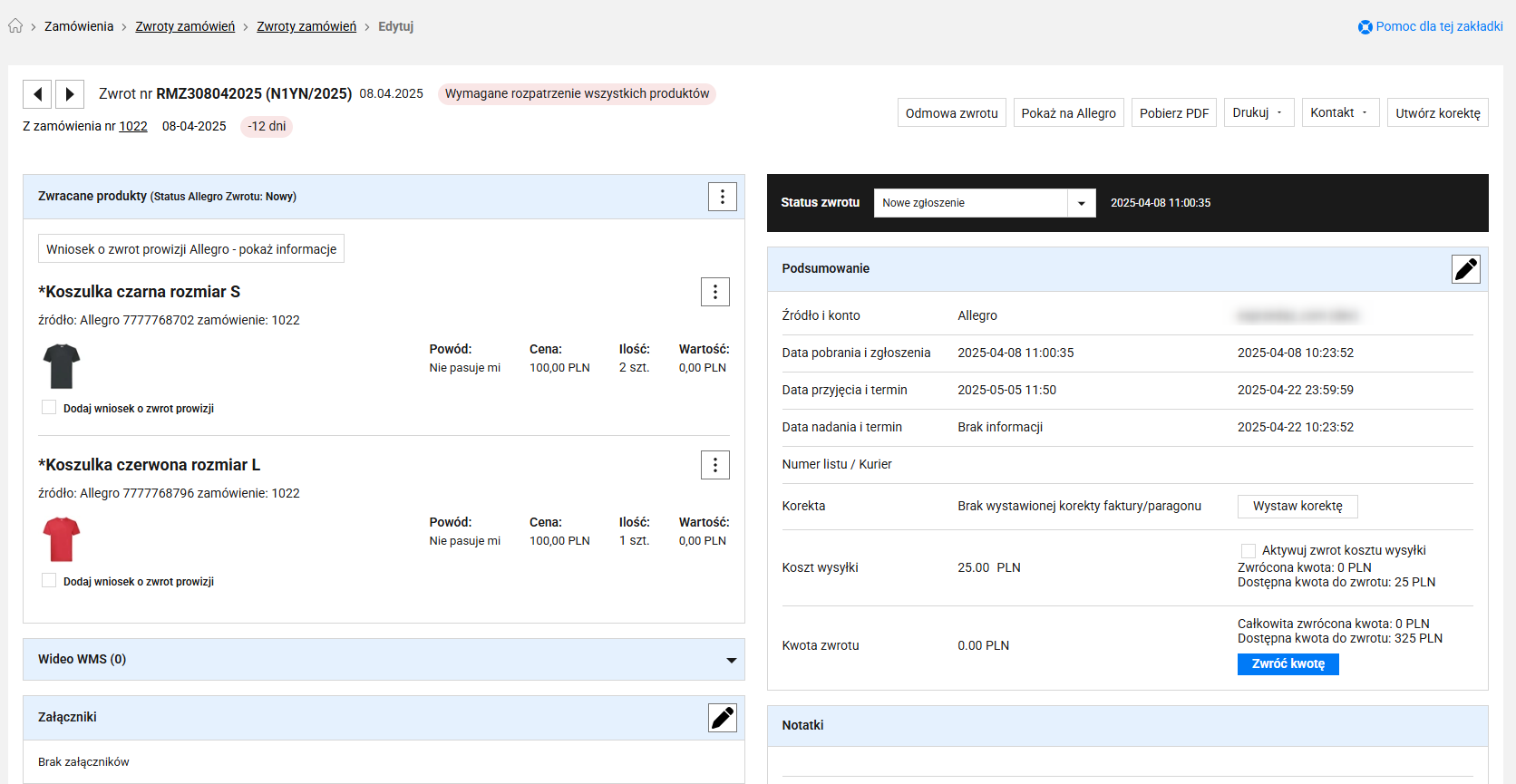Open Pomoc dla tej zakładki link

click(x=1439, y=26)
